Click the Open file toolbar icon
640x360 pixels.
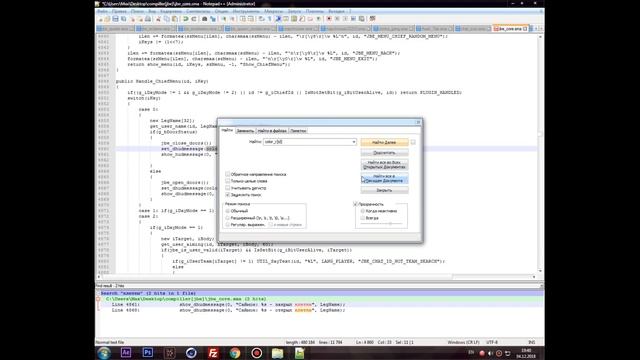pos(107,19)
